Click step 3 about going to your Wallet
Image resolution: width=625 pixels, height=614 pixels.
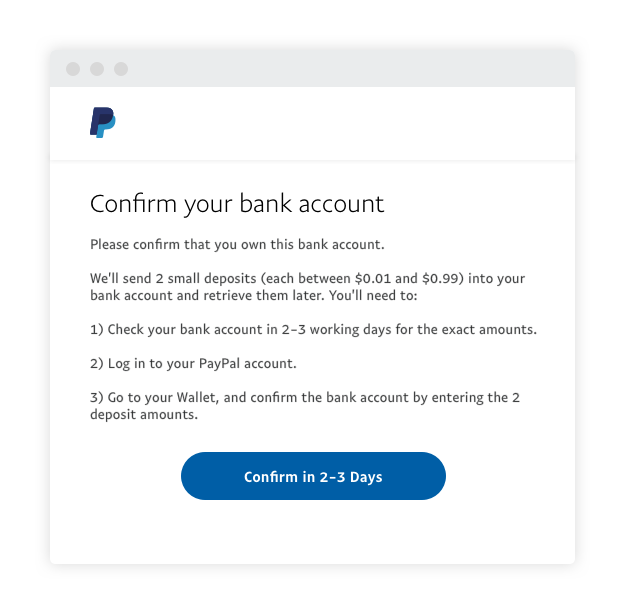(x=304, y=406)
